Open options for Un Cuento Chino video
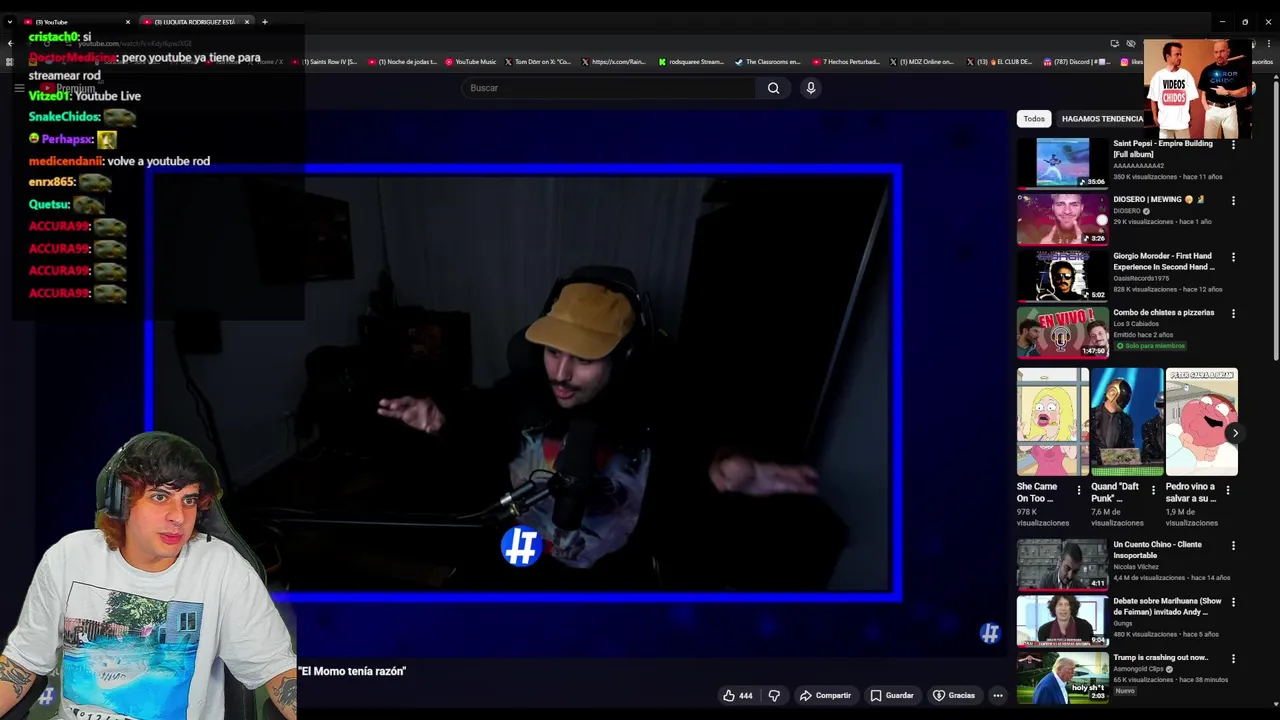Viewport: 1280px width, 720px height. (1233, 546)
